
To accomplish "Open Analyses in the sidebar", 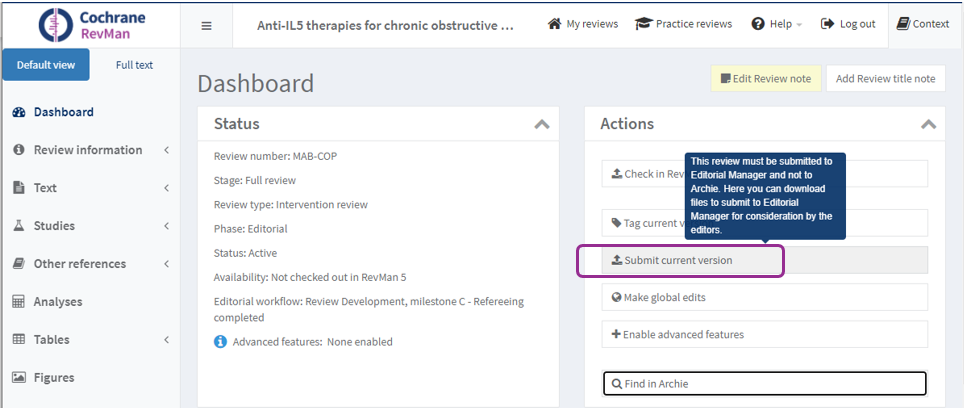I will click(x=58, y=301).
